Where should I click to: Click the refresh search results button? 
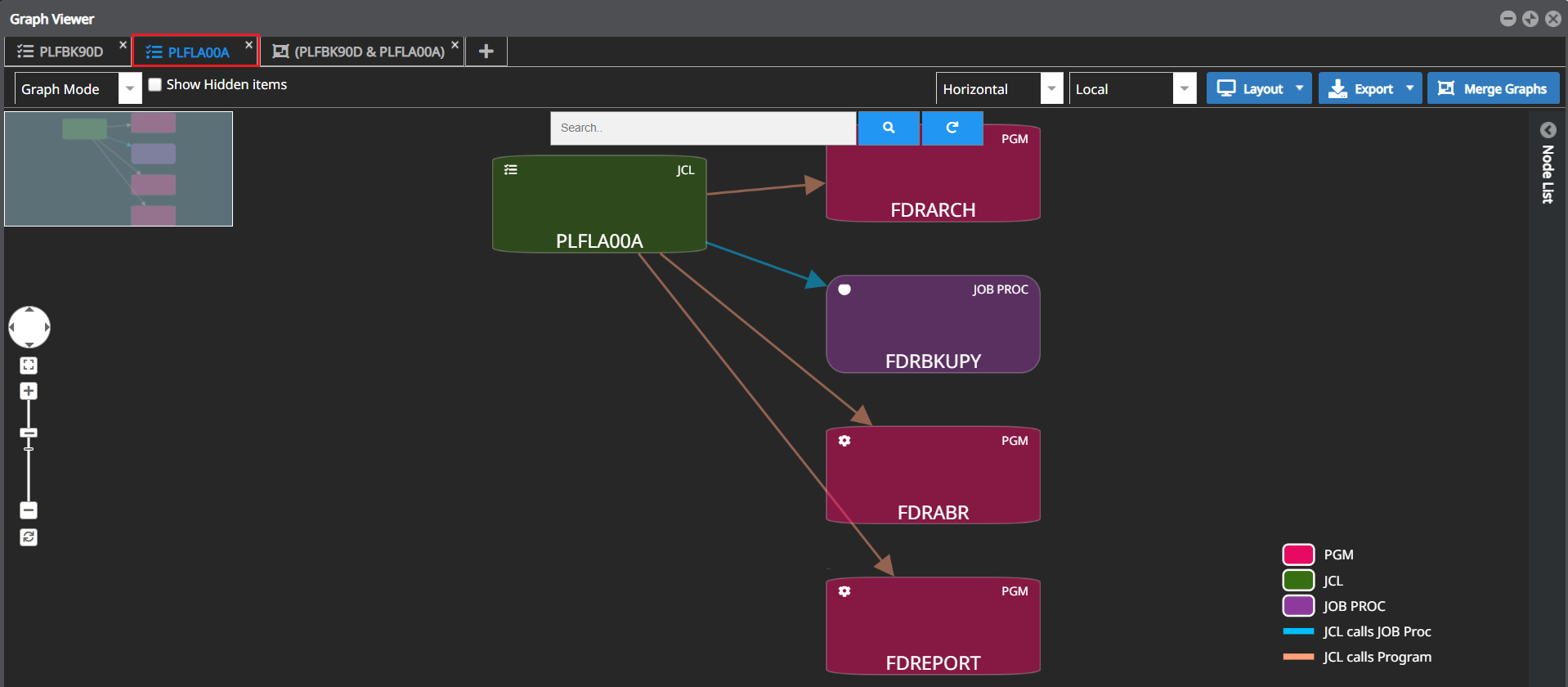coord(952,128)
